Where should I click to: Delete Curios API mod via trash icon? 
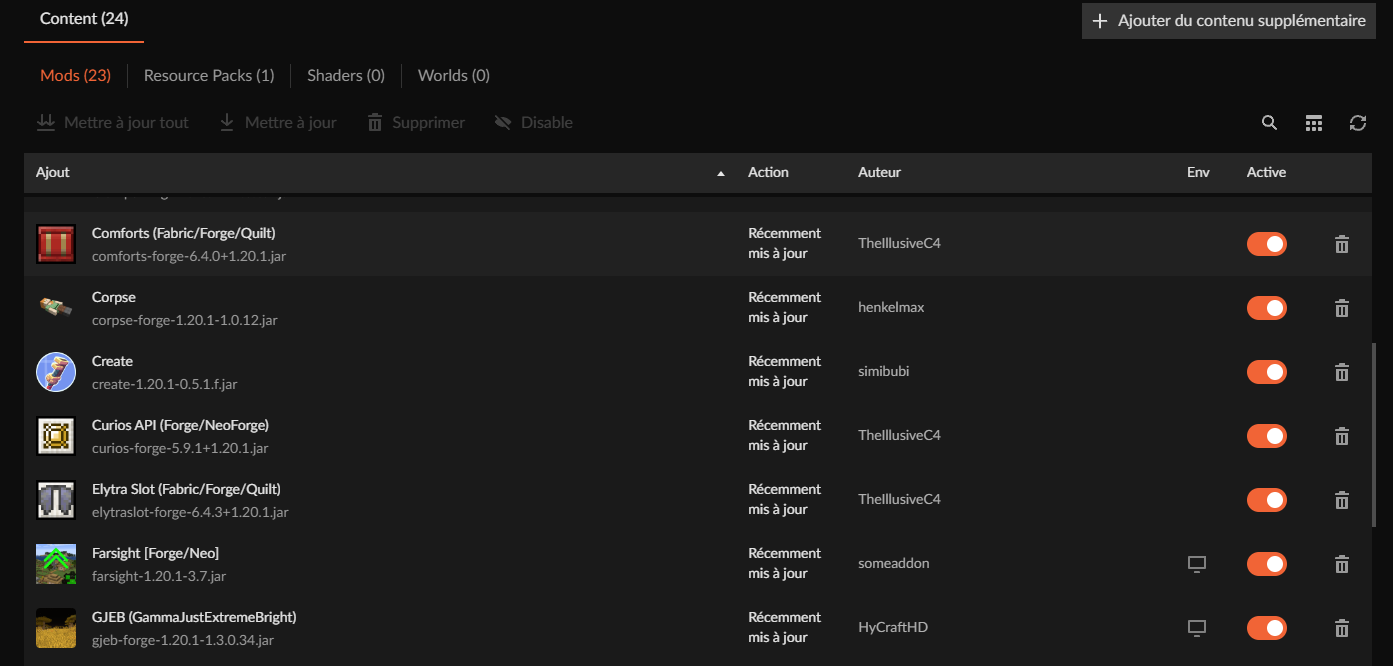click(x=1342, y=436)
